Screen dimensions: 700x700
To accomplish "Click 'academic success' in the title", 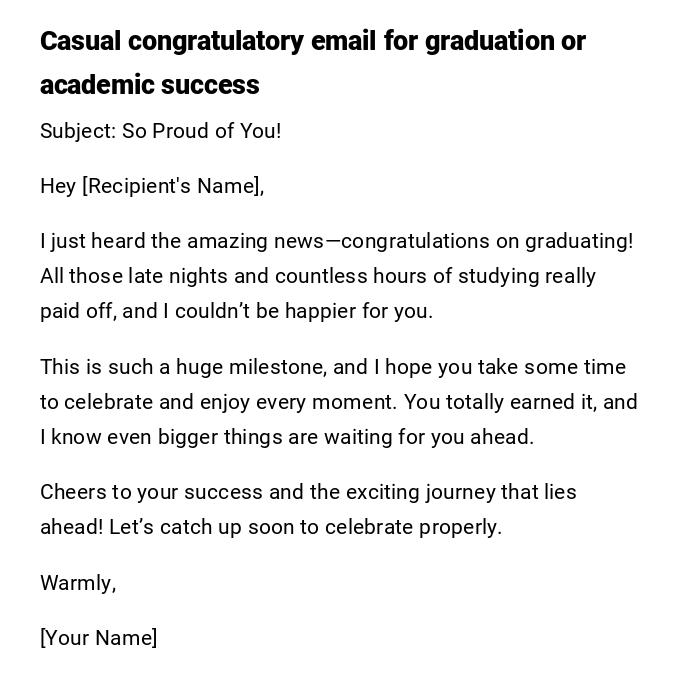I will pos(150,85).
